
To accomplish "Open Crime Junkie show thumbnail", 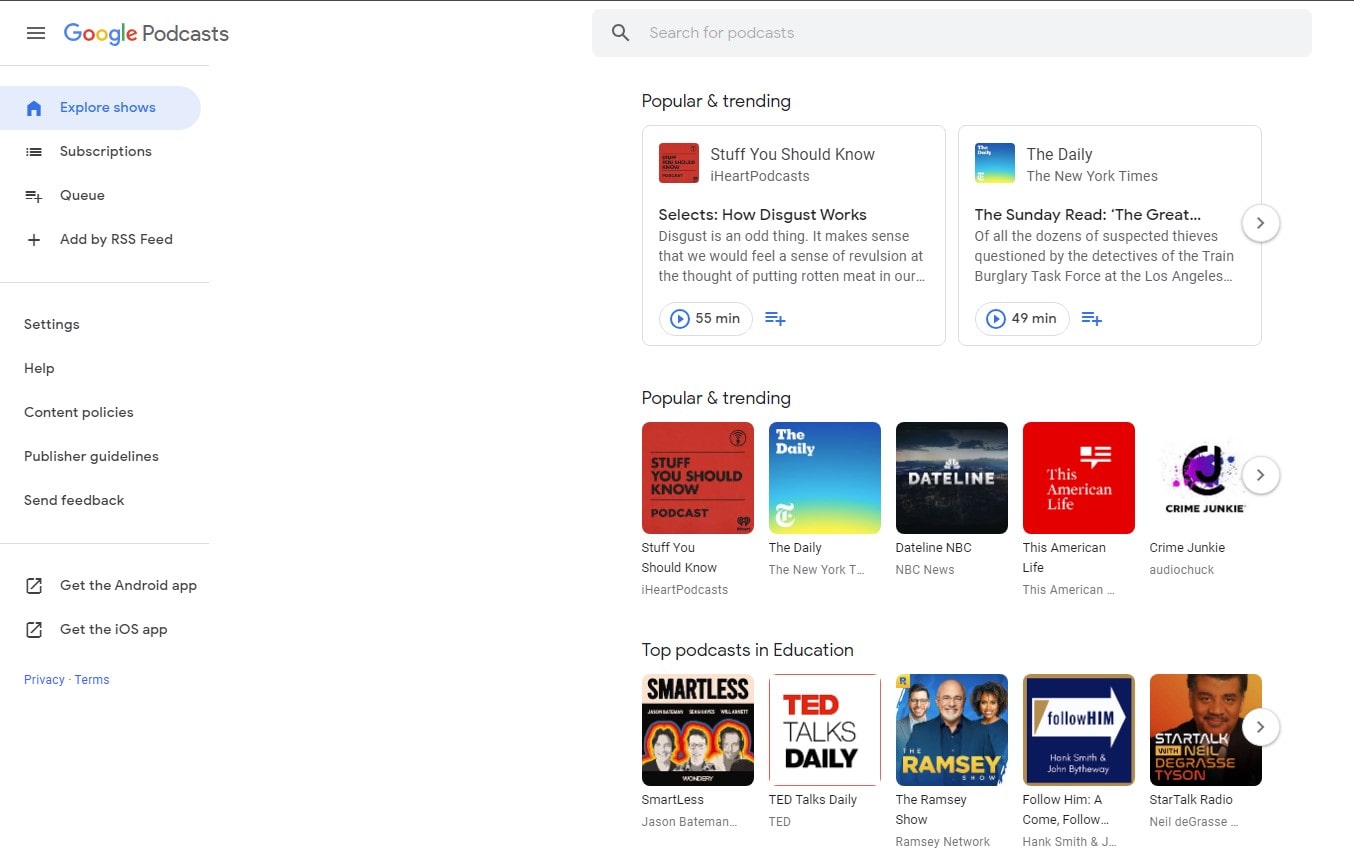I will [1206, 478].
